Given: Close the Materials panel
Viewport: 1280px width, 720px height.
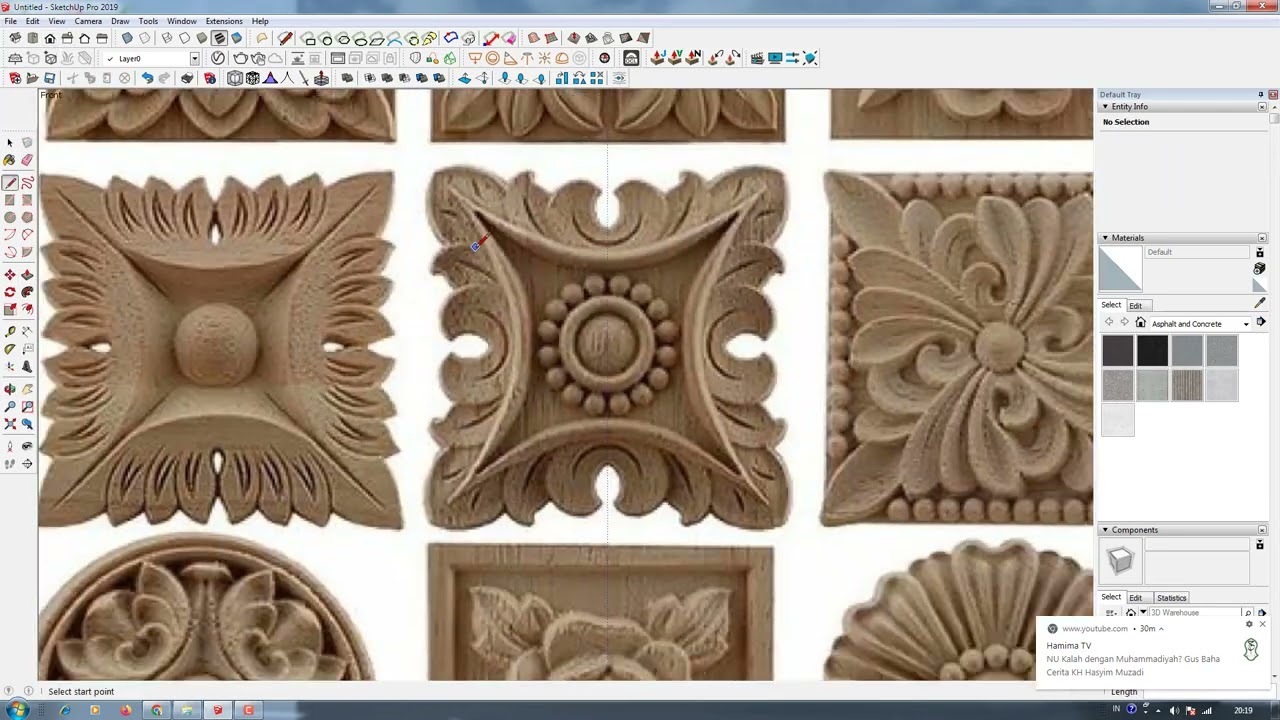Looking at the screenshot, I should click(1262, 238).
